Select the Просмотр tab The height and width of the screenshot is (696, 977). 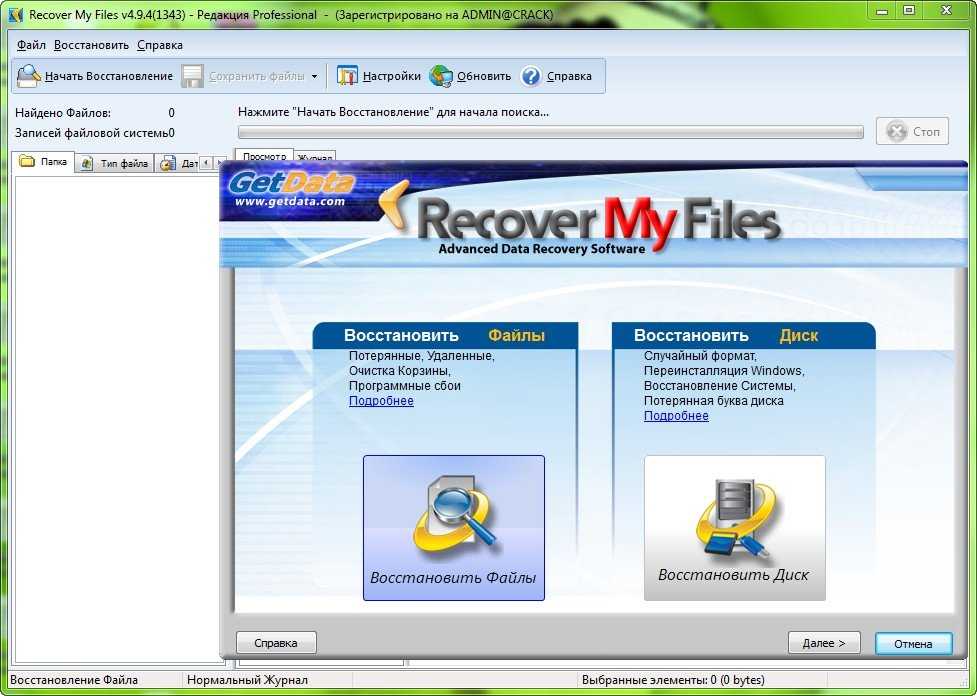coord(264,156)
